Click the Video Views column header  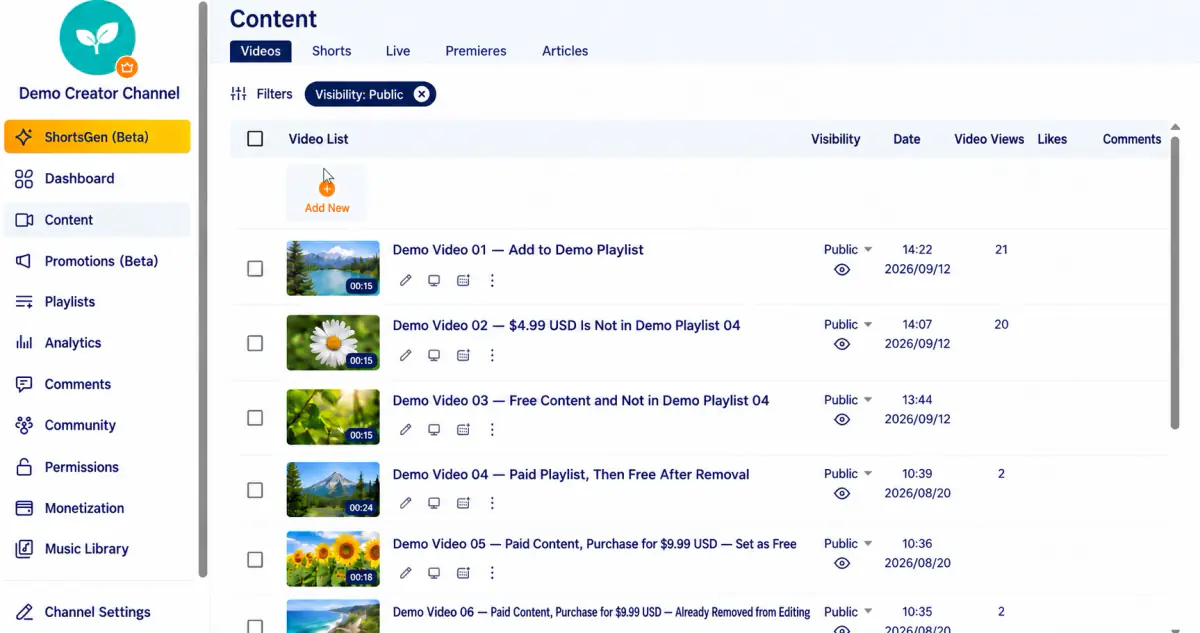[989, 139]
